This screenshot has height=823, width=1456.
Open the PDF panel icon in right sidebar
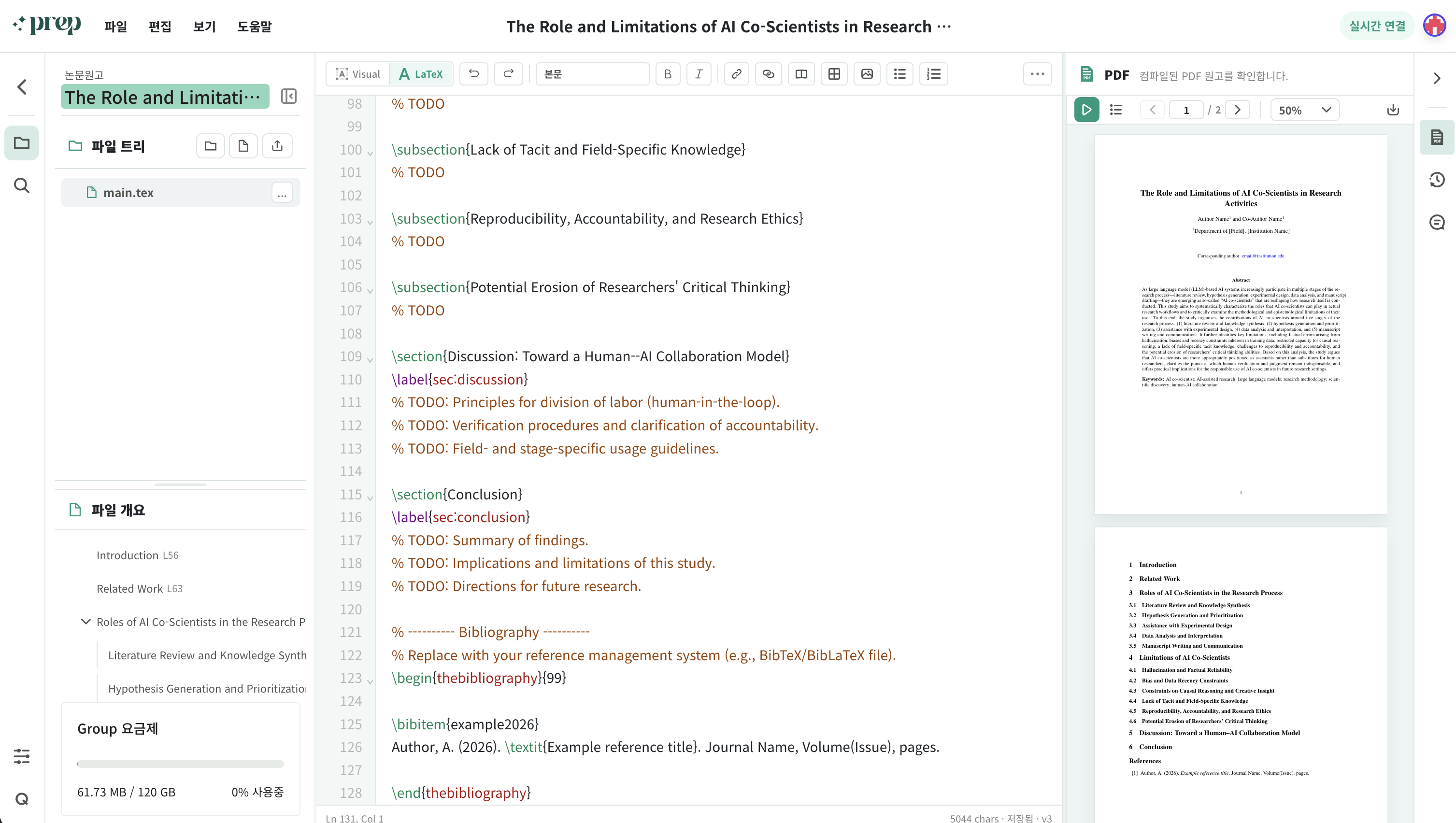pos(1437,137)
